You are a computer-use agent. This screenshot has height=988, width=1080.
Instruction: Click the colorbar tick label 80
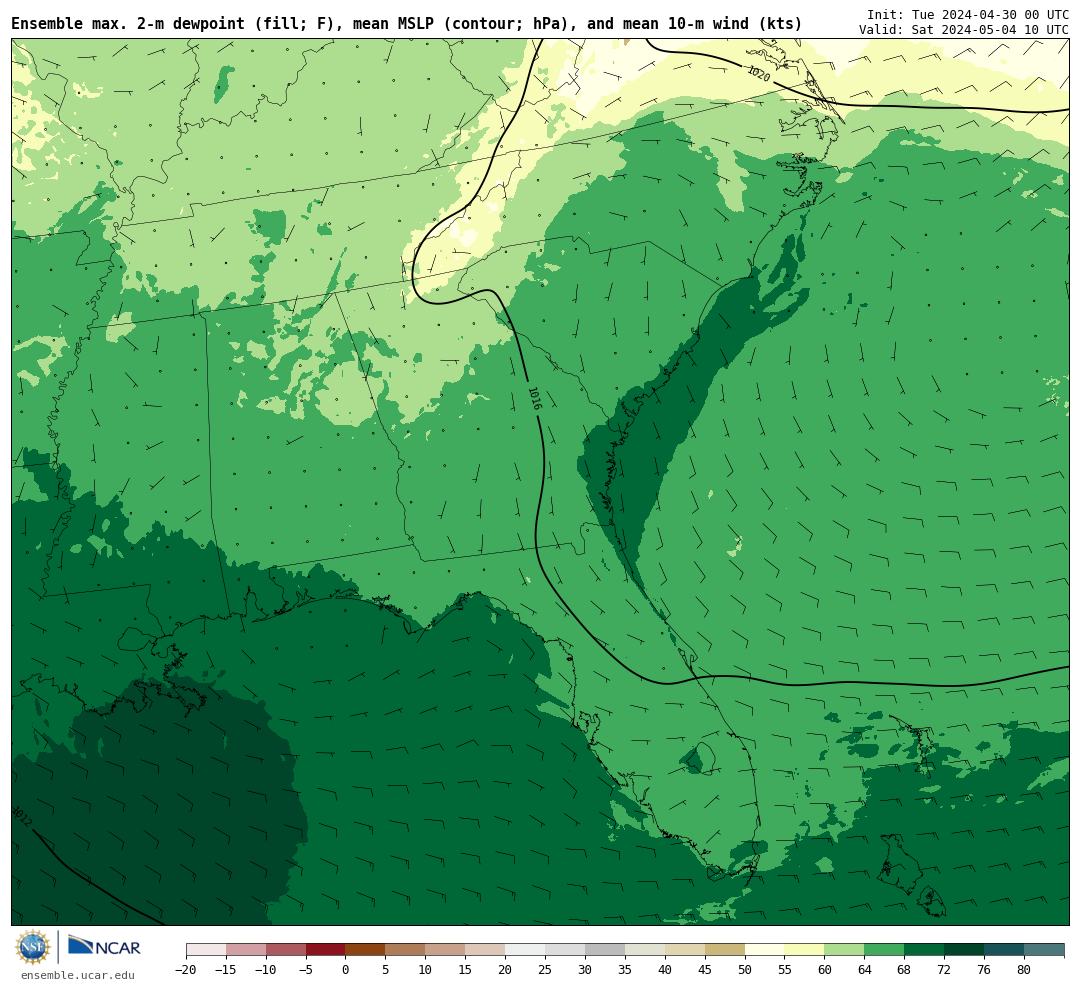pyautogui.click(x=1024, y=969)
